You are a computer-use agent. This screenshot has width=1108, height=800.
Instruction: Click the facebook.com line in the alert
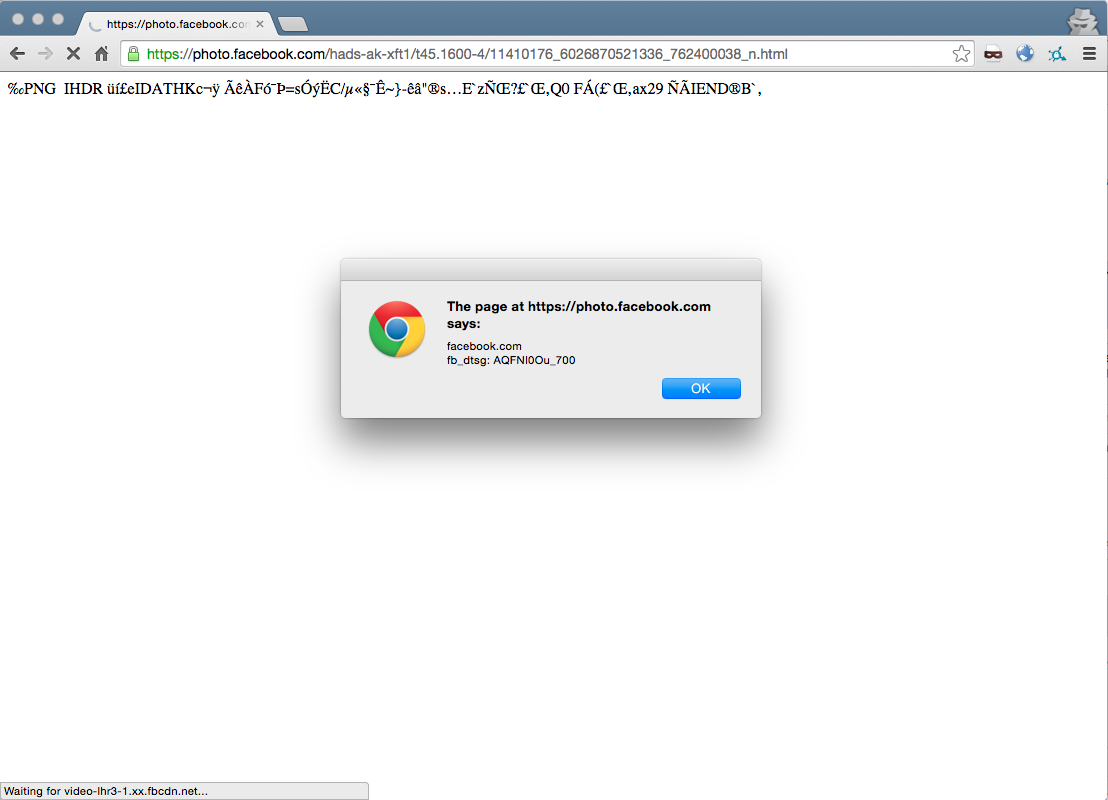(x=484, y=346)
